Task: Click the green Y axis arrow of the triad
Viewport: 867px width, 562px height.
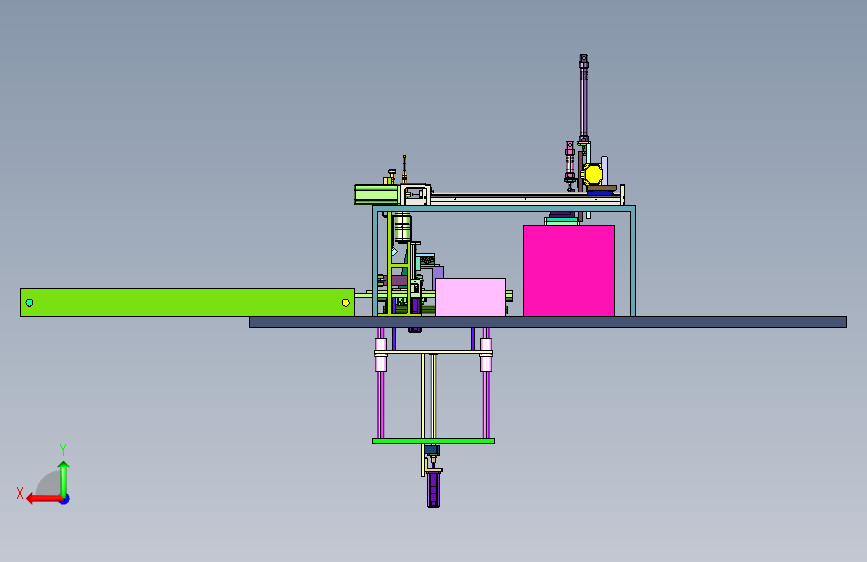Action: 64,478
